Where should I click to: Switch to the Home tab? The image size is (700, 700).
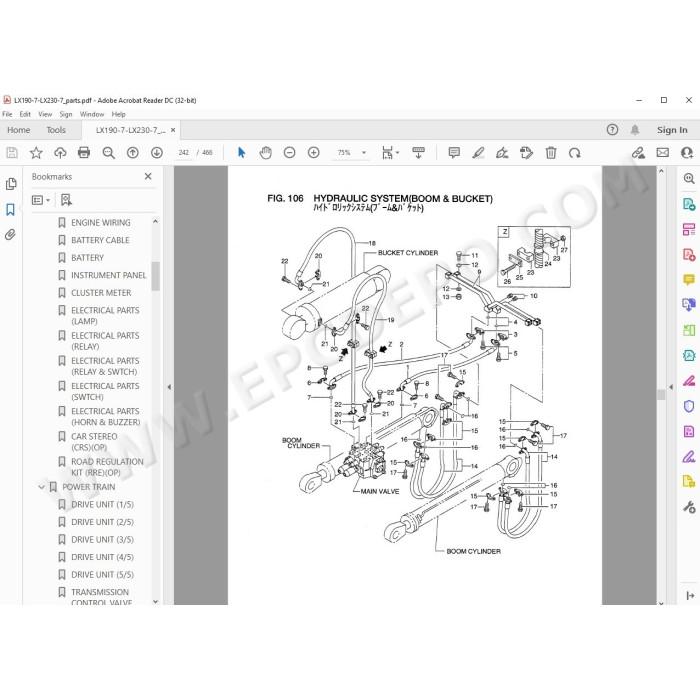[19, 130]
